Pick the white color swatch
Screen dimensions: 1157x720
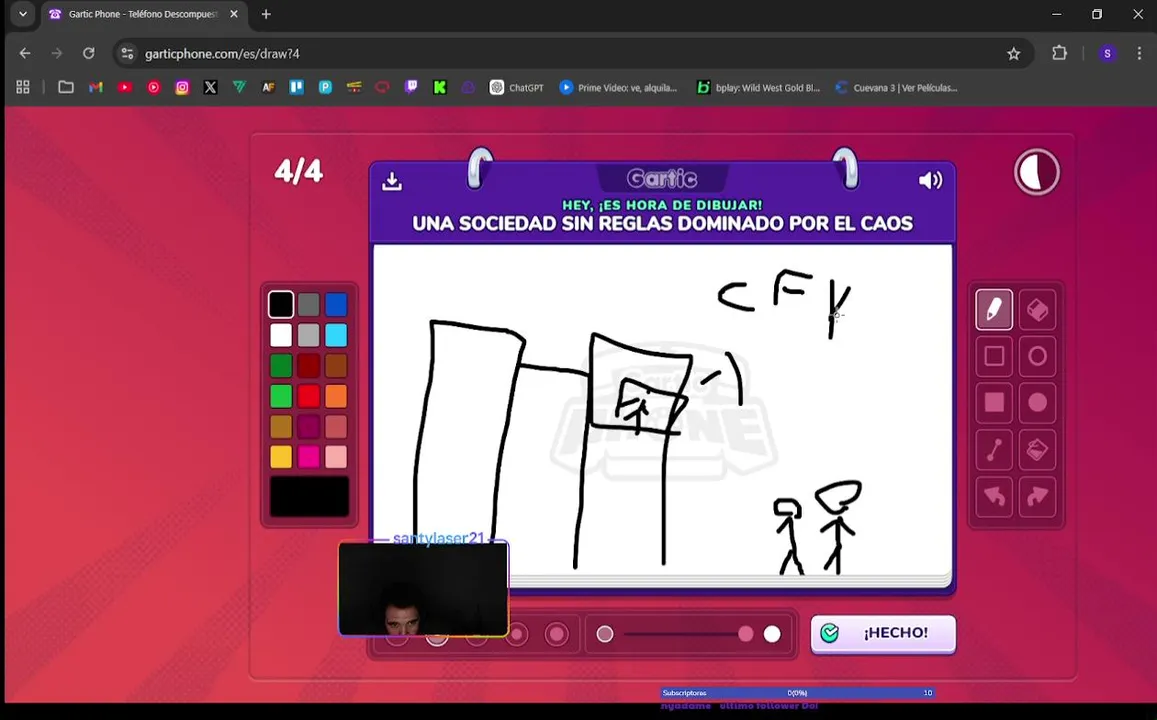coord(281,335)
